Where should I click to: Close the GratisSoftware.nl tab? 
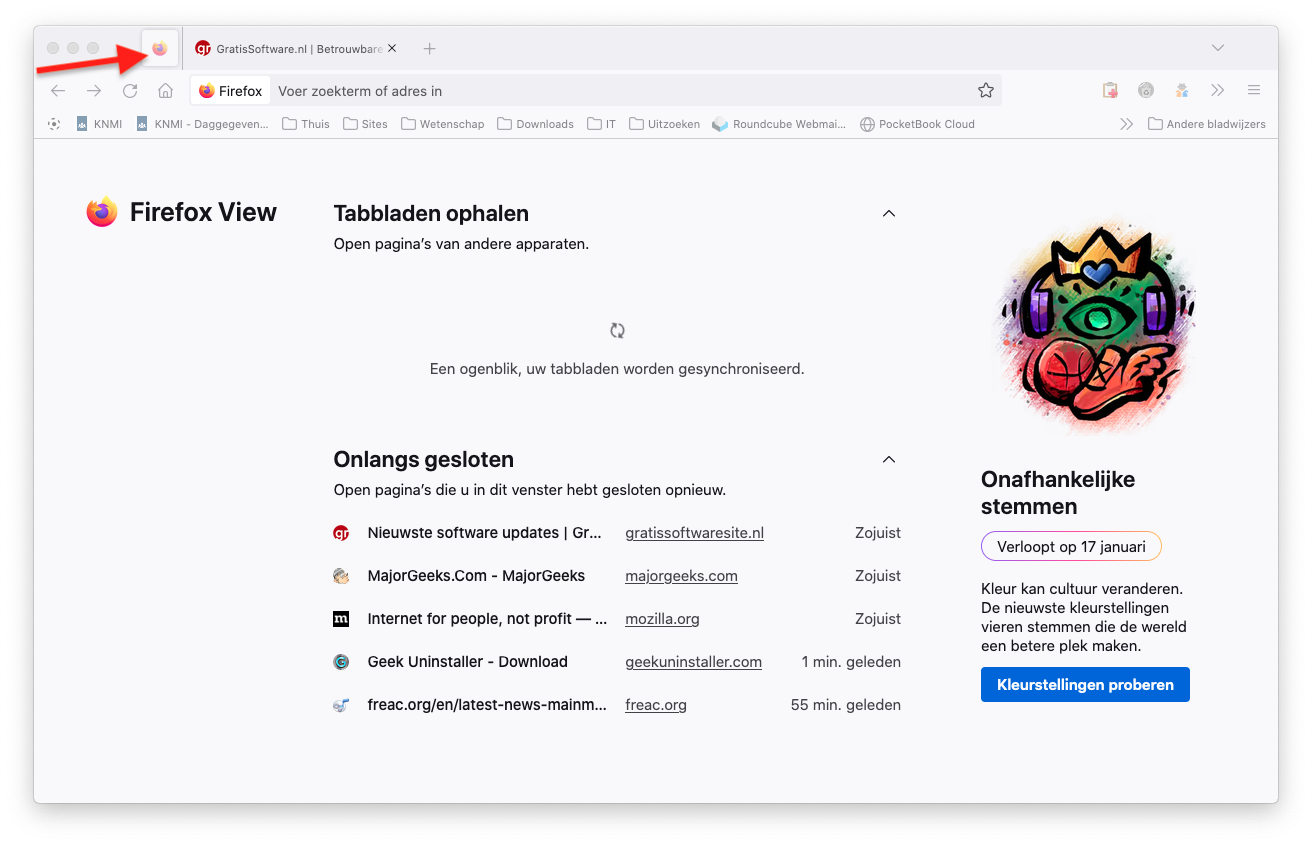392,48
